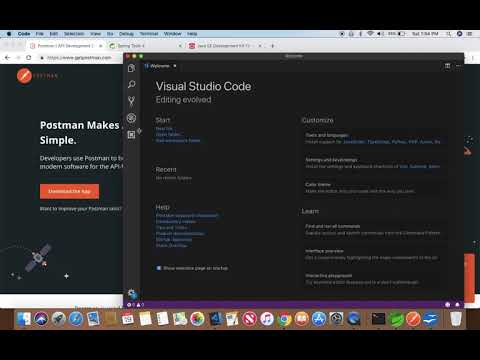This screenshot has width=480, height=360.
Task: Open the Manage gear at activity bar bottom
Action: (x=132, y=294)
